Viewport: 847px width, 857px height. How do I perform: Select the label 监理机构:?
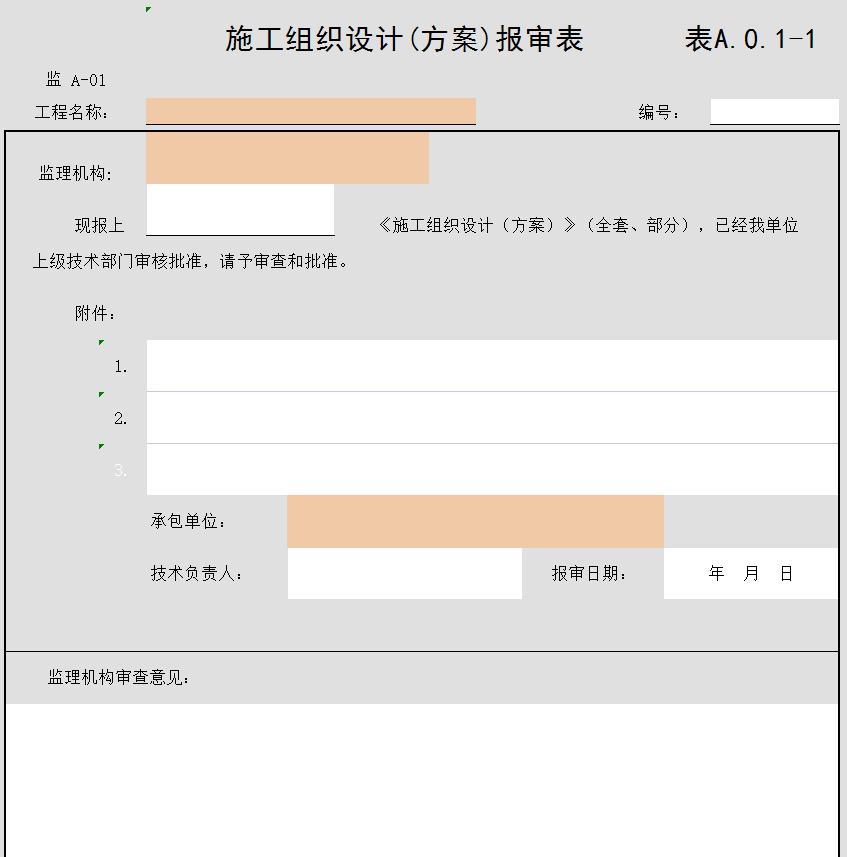click(x=75, y=173)
